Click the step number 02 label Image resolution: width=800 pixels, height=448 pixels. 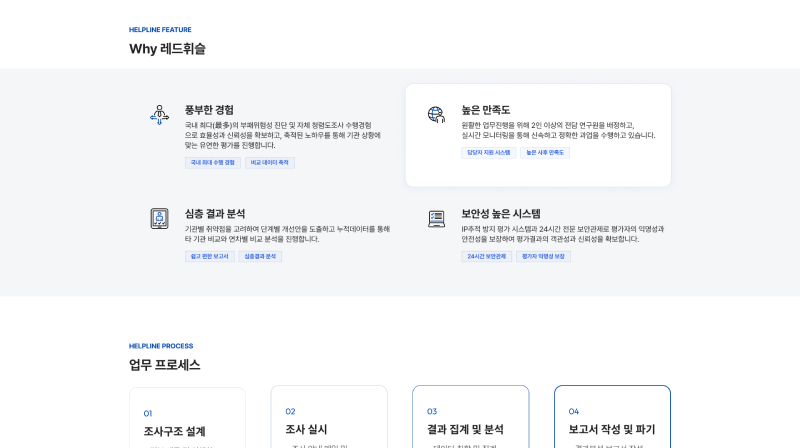(x=290, y=411)
